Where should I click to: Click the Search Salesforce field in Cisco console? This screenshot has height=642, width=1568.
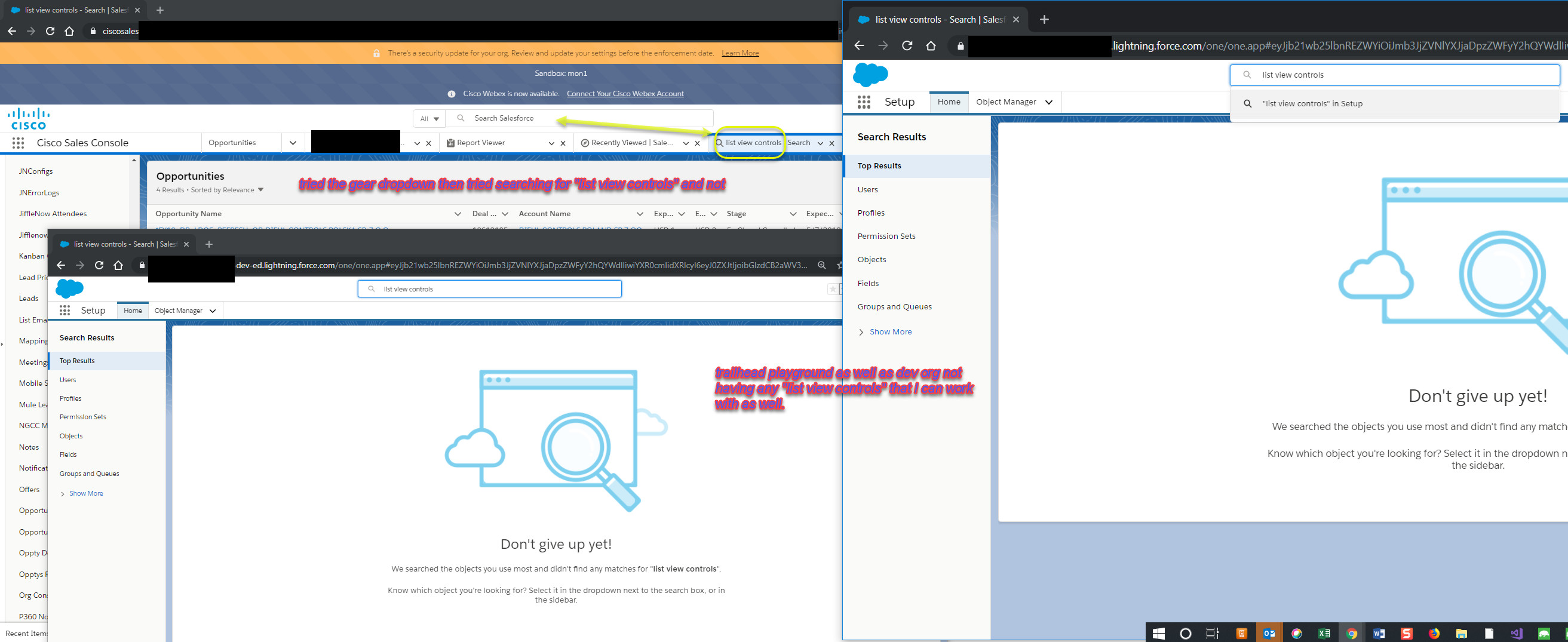[579, 118]
